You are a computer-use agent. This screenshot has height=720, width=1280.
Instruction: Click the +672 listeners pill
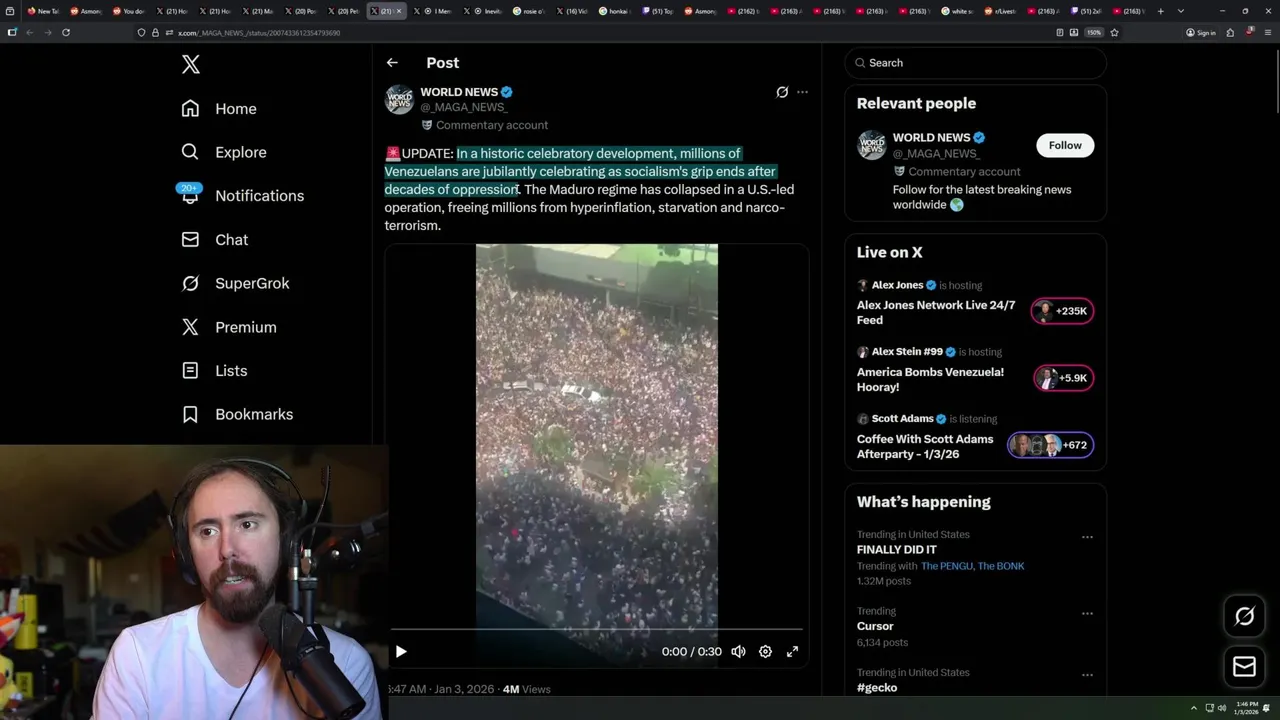pos(1051,445)
